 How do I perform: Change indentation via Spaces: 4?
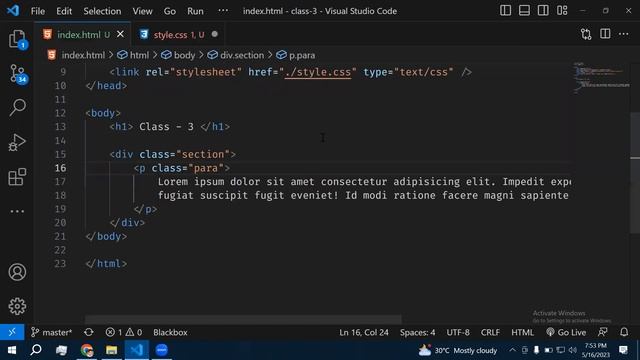point(417,332)
